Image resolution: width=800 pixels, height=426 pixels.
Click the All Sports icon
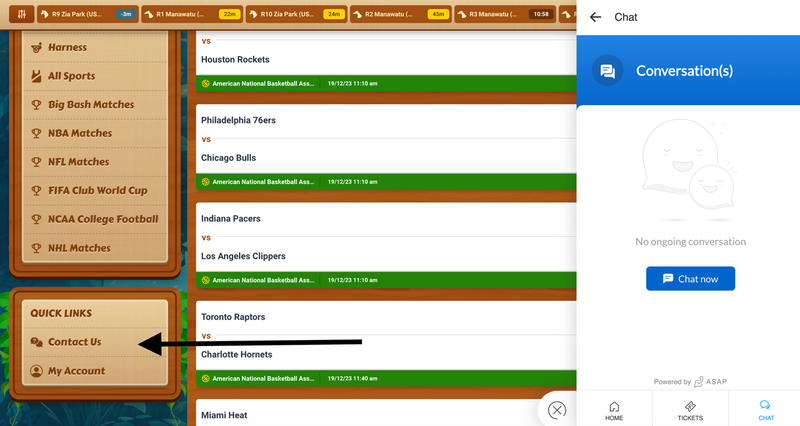36,76
